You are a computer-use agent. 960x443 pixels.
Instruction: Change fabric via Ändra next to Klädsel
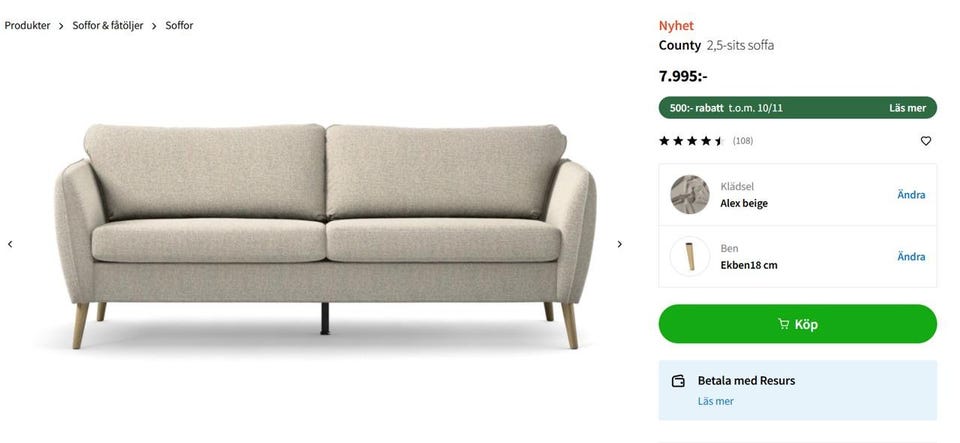(x=911, y=195)
